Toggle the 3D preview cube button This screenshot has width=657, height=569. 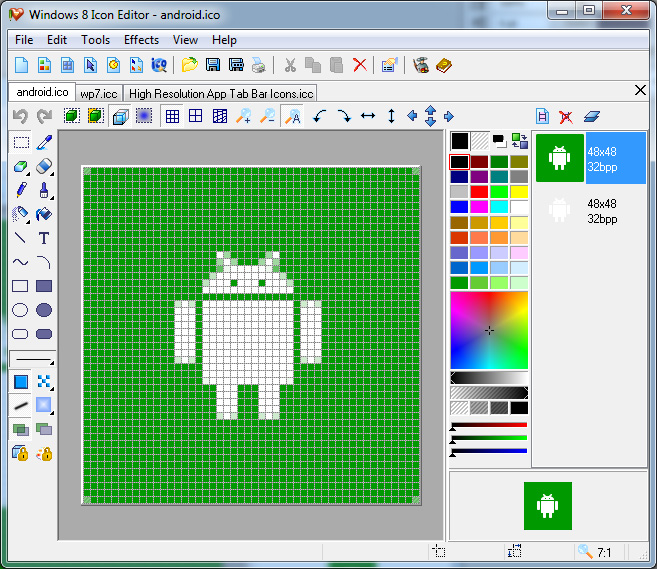click(x=120, y=116)
